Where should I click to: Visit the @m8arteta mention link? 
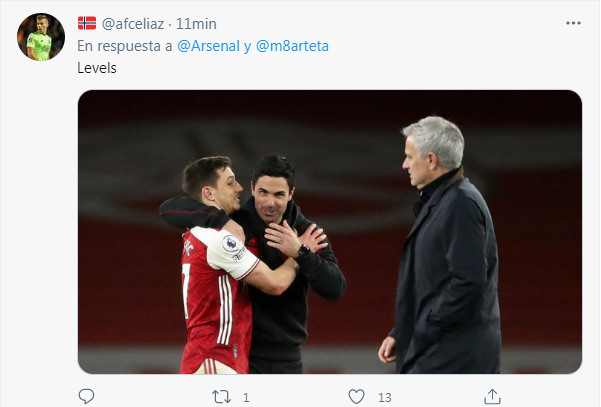292,48
